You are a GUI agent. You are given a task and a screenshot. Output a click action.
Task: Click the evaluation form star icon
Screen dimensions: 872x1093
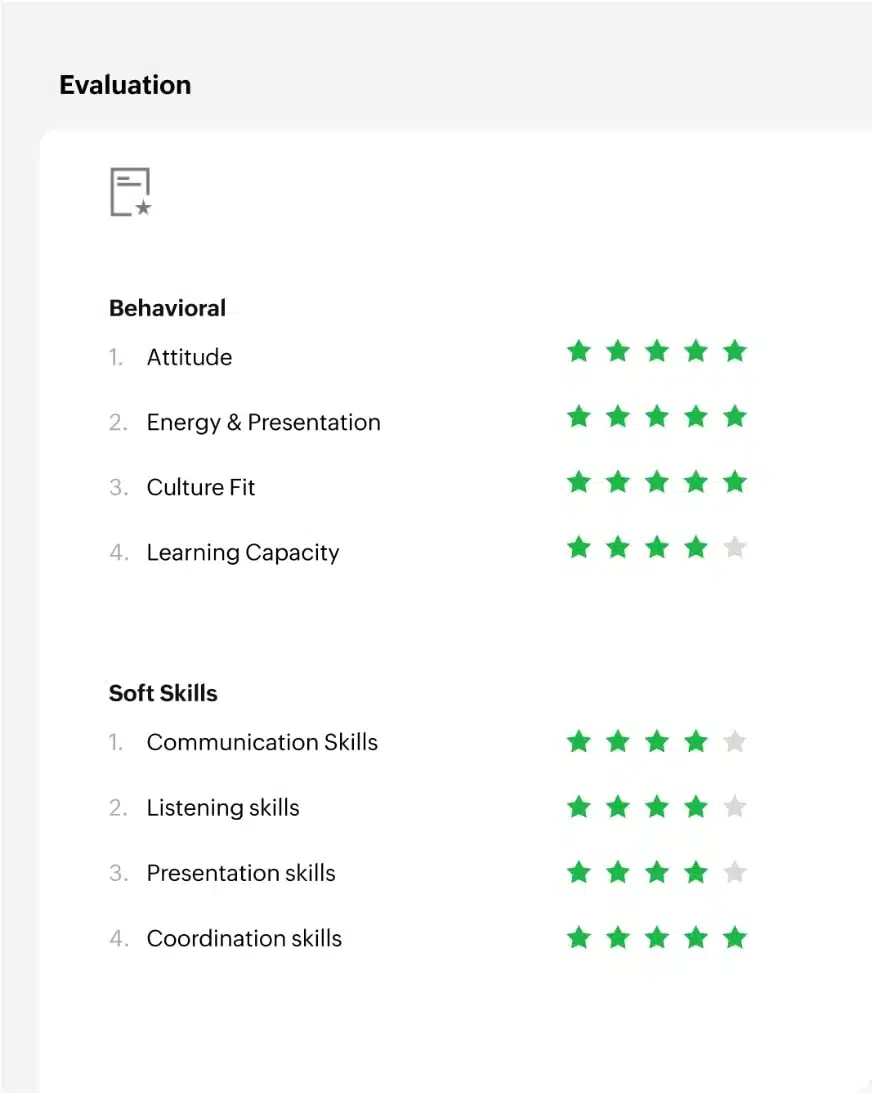130,192
